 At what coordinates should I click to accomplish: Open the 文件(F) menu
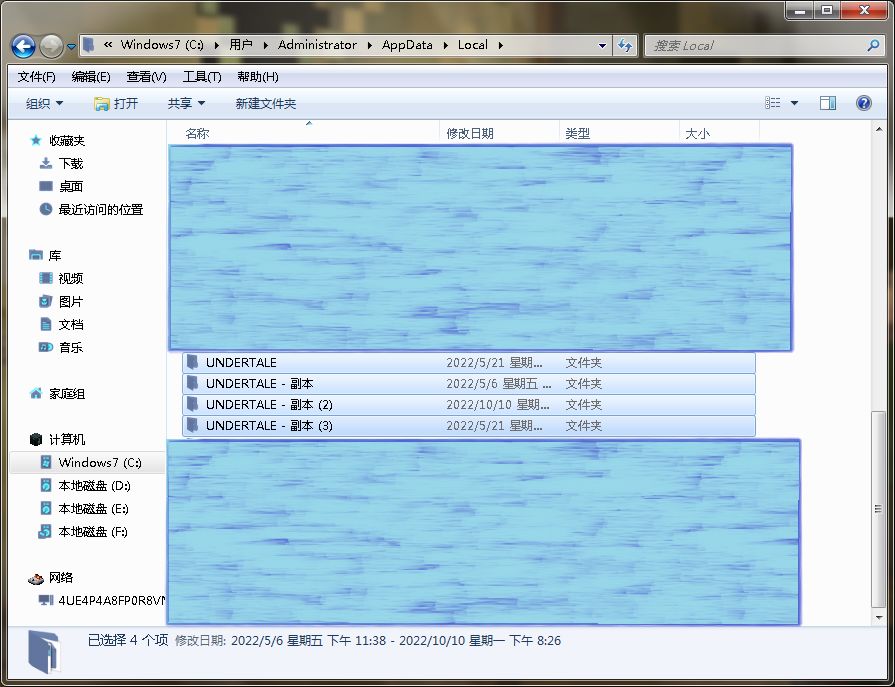(37, 76)
